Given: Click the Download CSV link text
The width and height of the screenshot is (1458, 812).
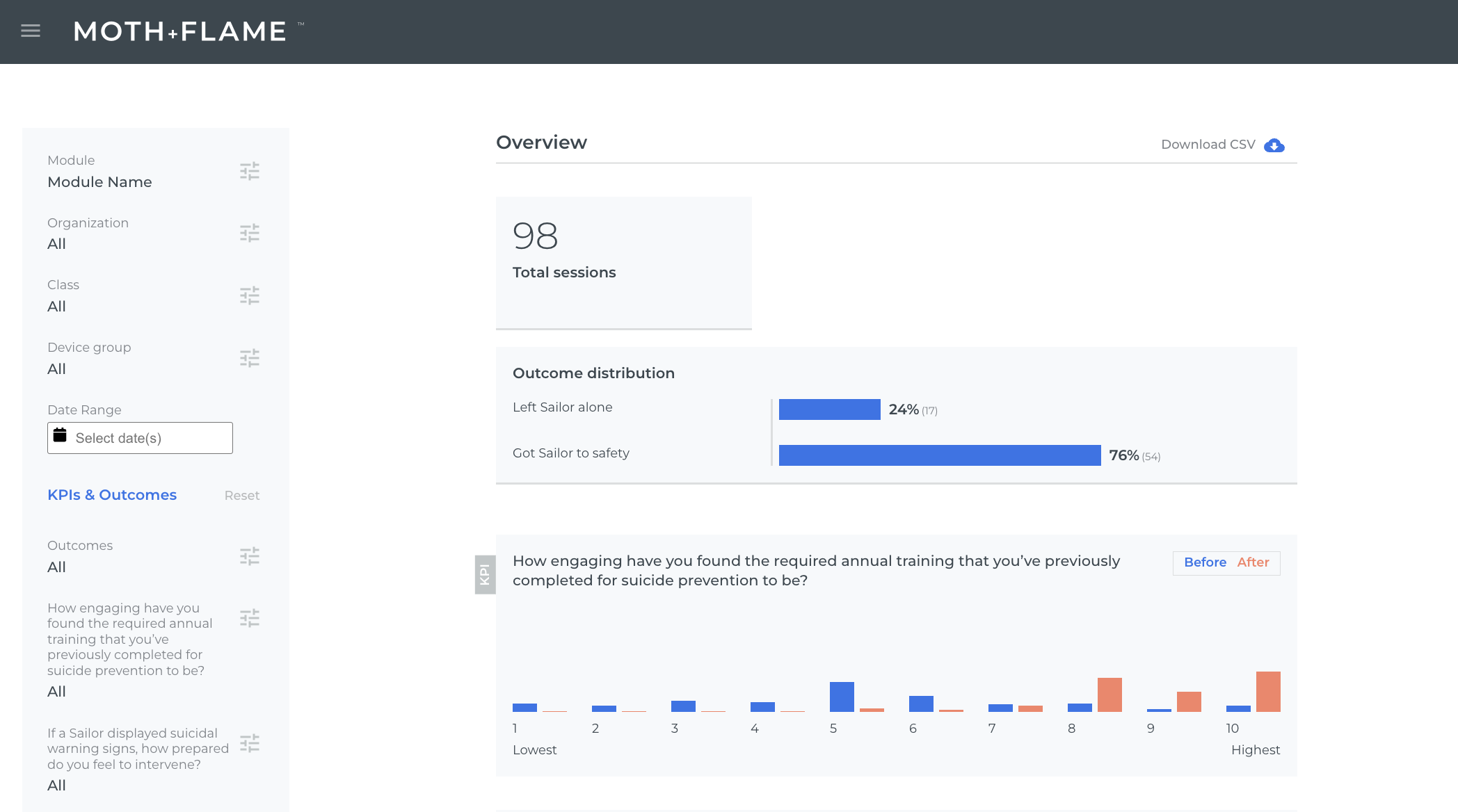Looking at the screenshot, I should click(x=1208, y=145).
